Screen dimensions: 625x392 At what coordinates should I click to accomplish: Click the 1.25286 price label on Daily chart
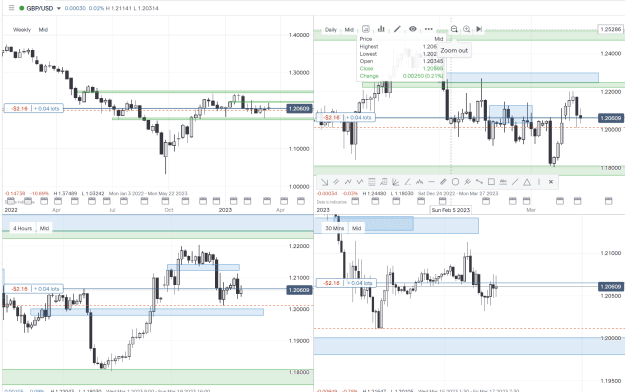pyautogui.click(x=611, y=29)
